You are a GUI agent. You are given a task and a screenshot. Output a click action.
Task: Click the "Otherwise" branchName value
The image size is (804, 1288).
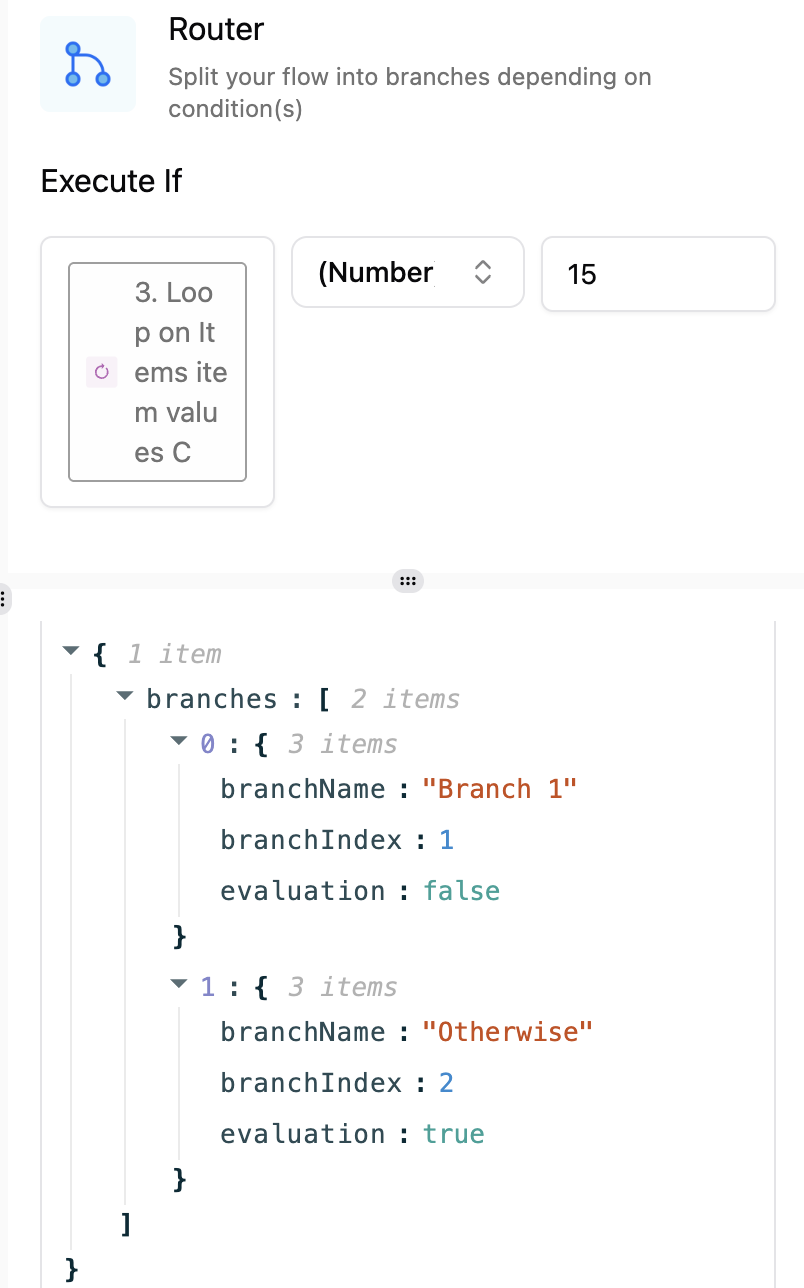(508, 1032)
